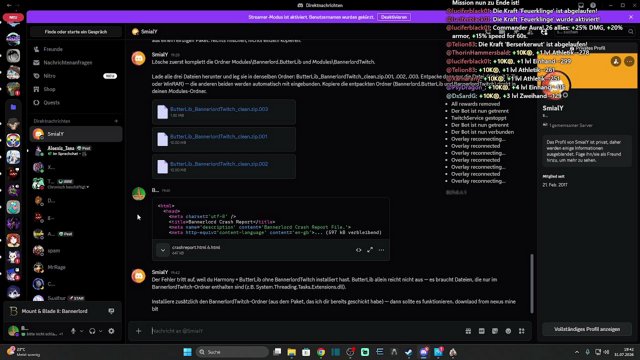Open the Freunde page

(x=53, y=49)
